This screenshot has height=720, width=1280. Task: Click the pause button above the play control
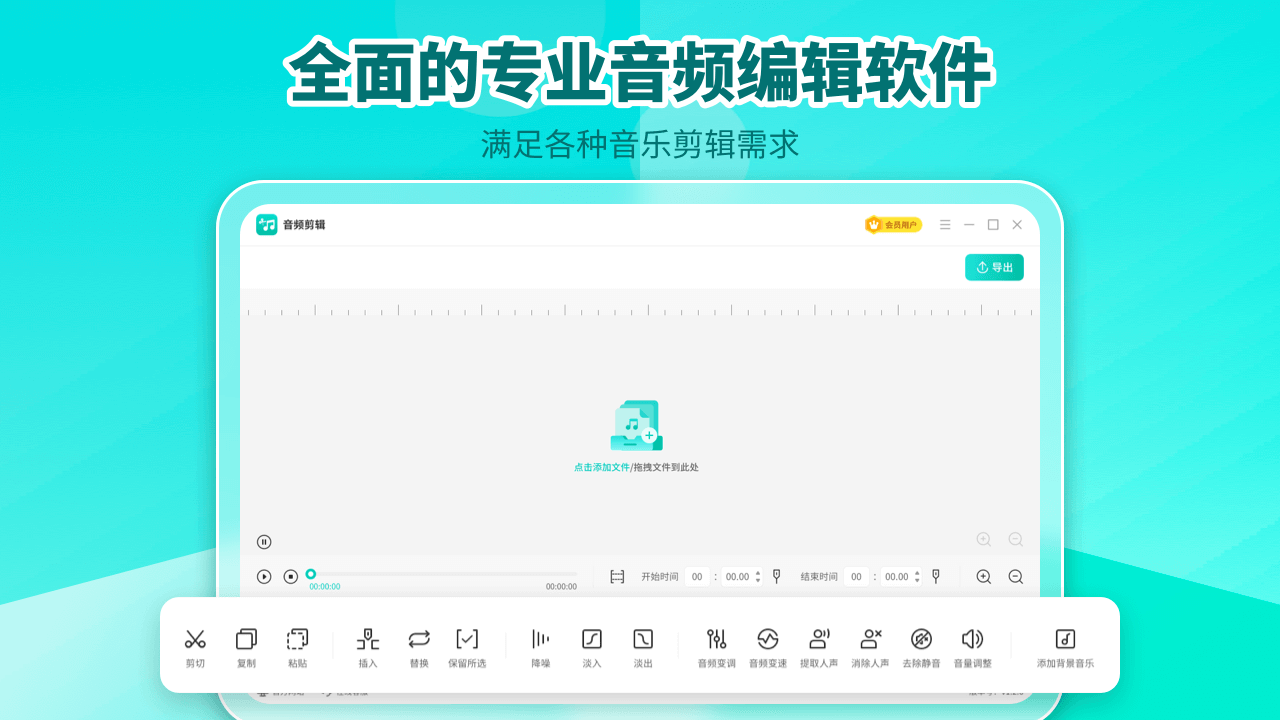264,542
